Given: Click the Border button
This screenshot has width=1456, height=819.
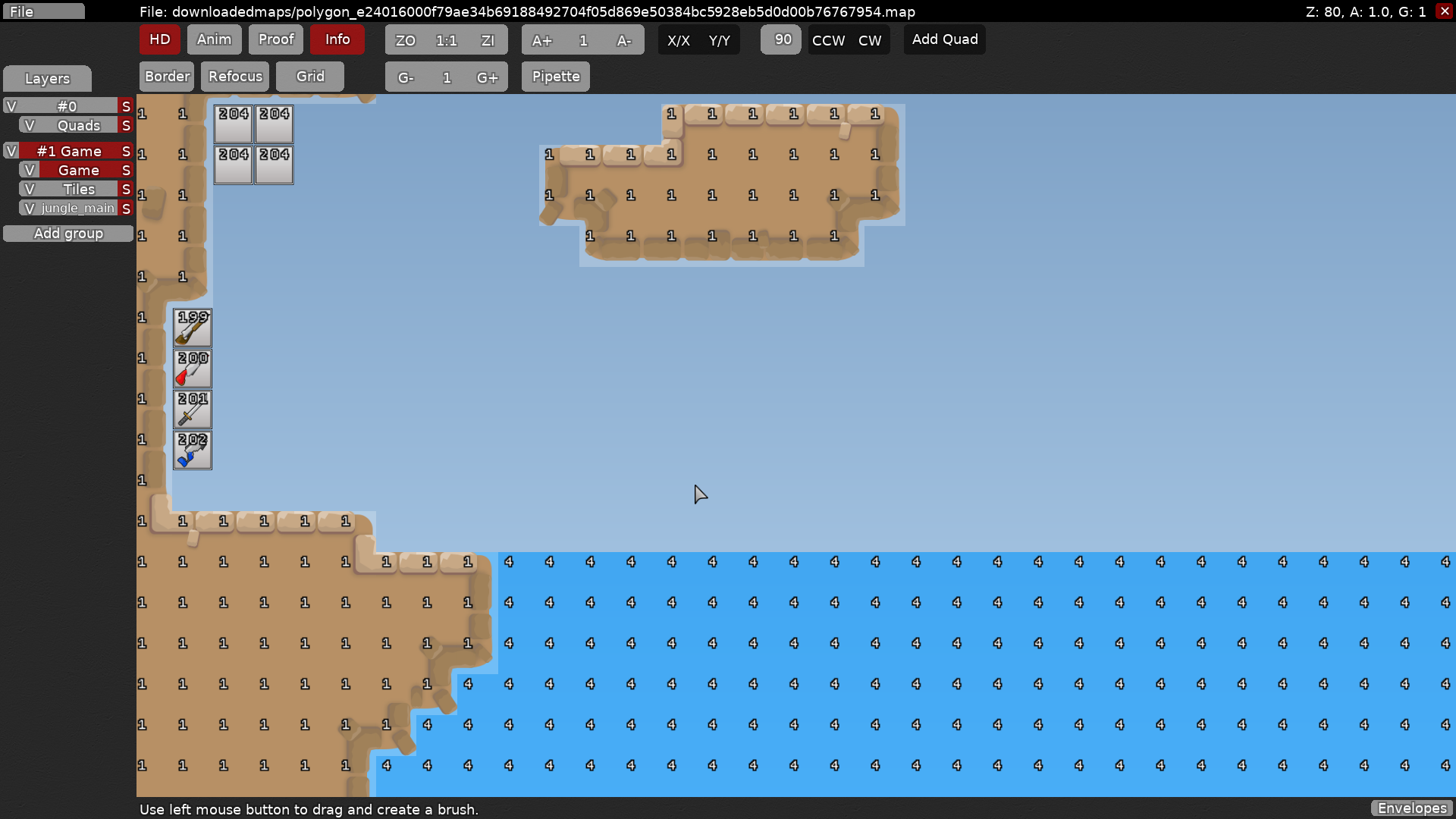Looking at the screenshot, I should click(167, 77).
